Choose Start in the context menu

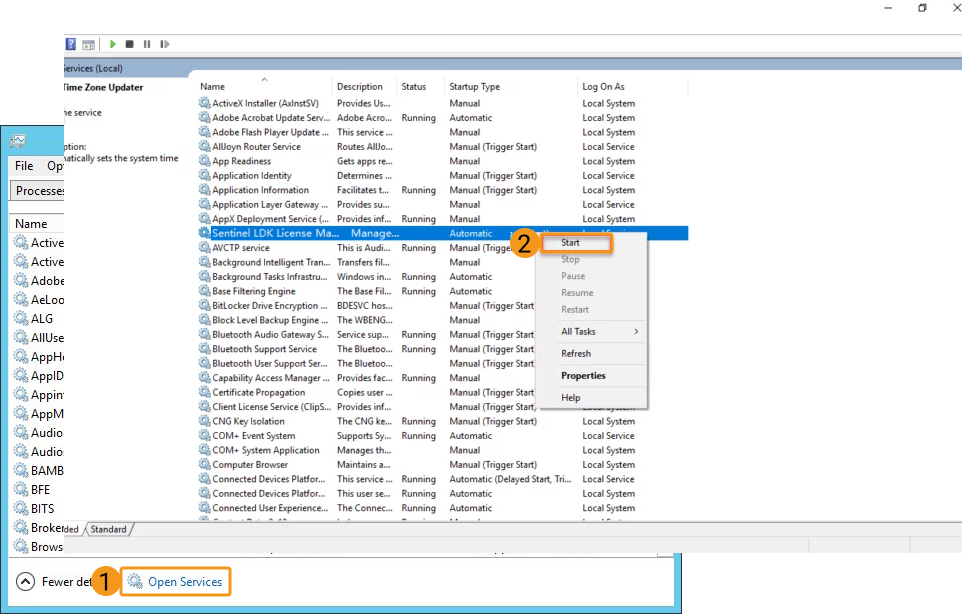[571, 243]
